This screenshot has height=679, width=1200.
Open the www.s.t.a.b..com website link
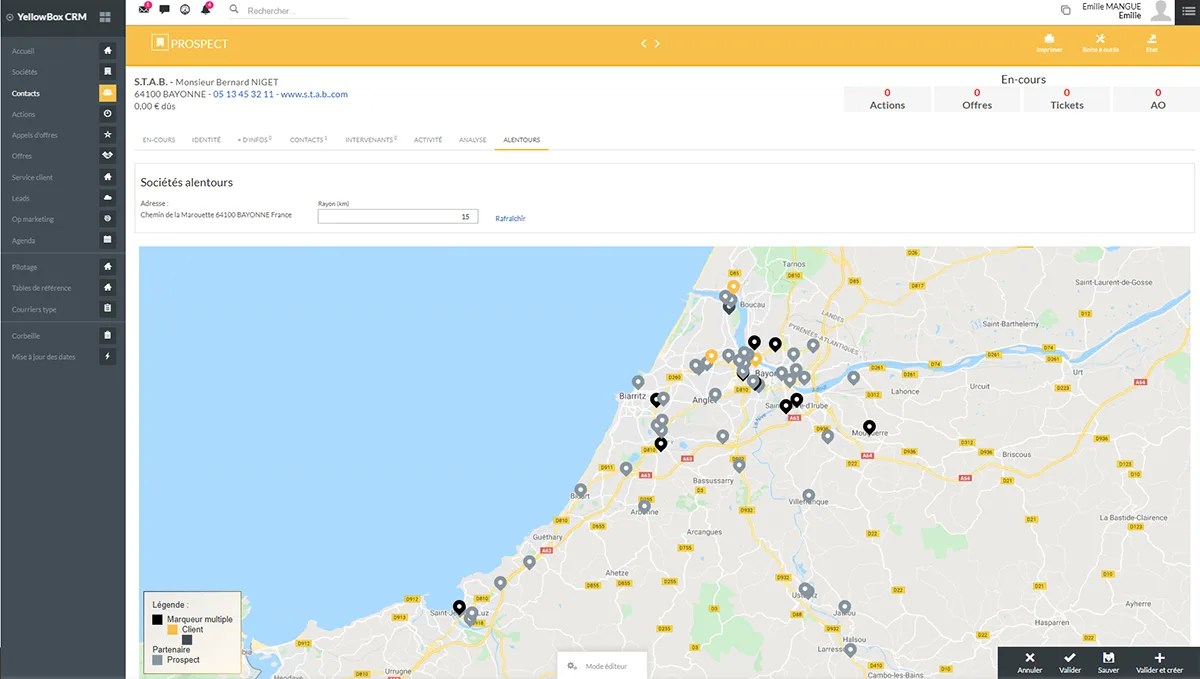click(x=314, y=94)
